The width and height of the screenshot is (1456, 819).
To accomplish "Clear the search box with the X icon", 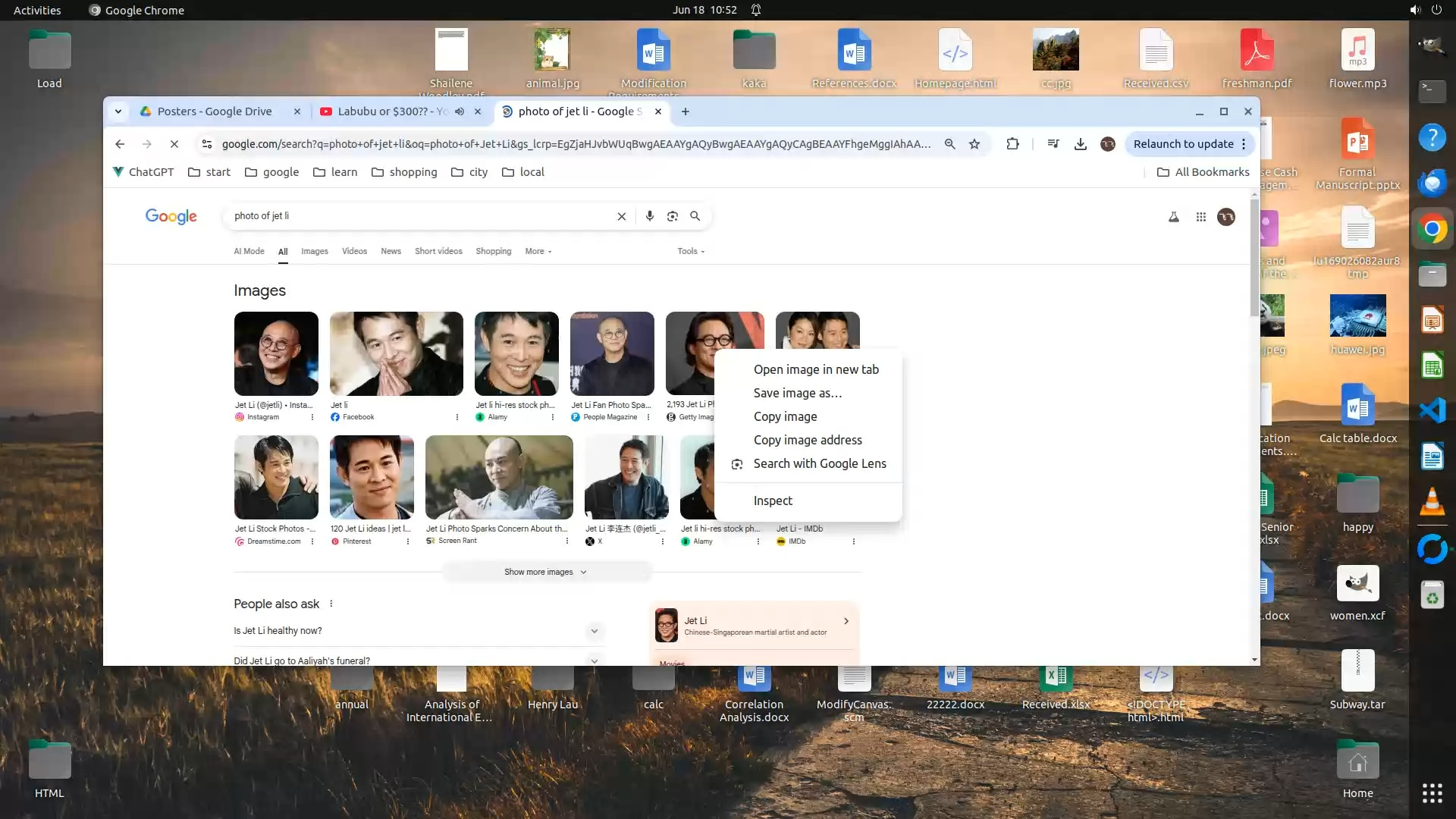I will (x=621, y=216).
